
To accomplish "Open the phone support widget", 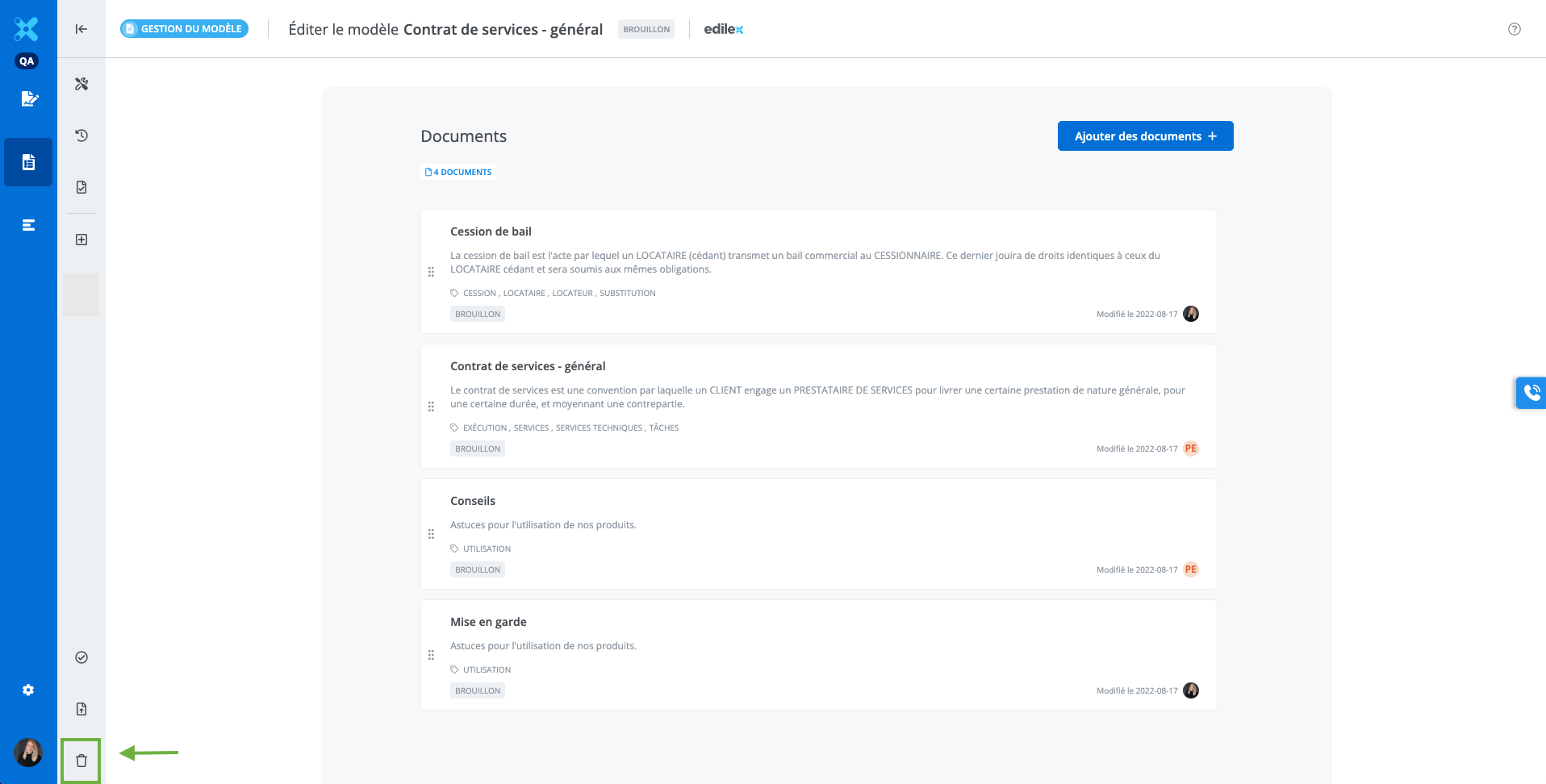I will [1531, 393].
